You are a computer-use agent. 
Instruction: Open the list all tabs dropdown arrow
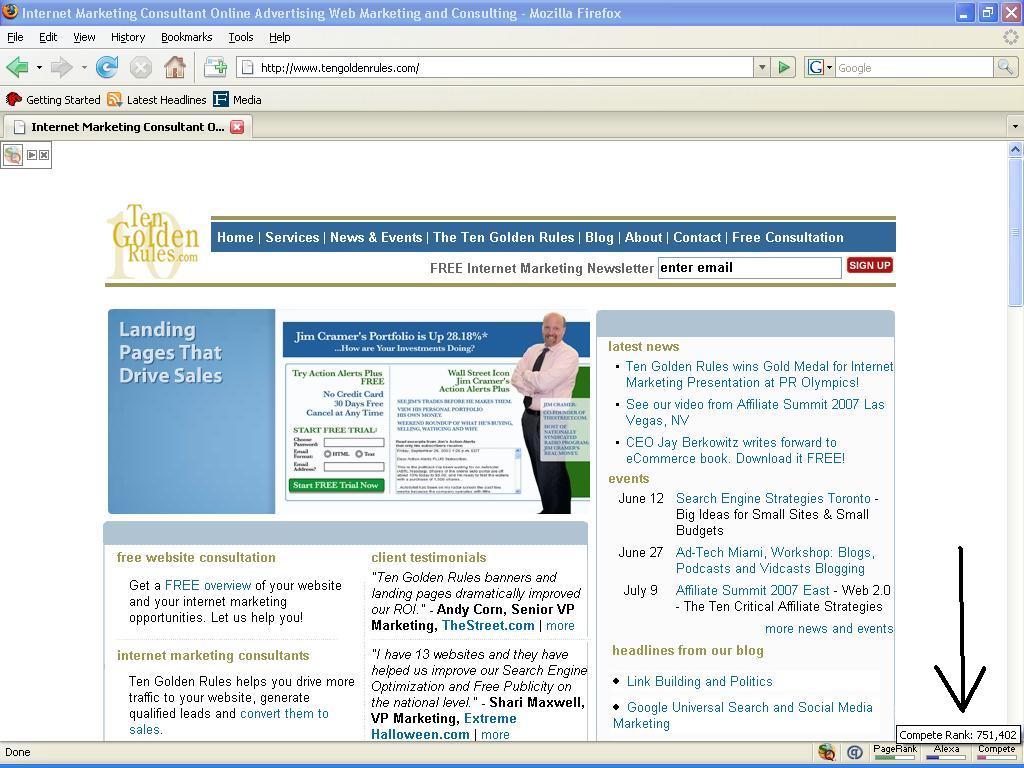(1015, 126)
